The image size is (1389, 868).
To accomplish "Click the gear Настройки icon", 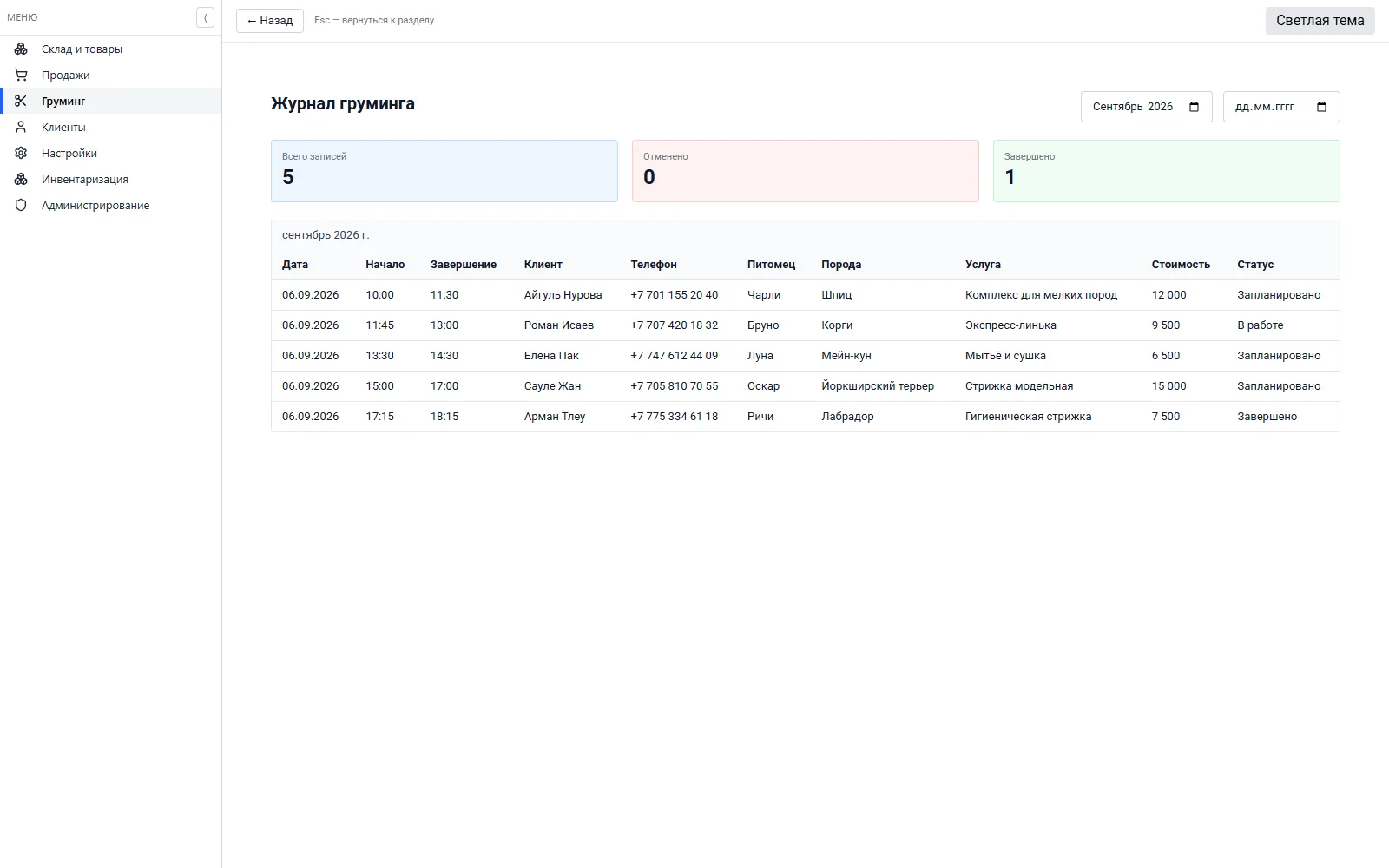I will coord(21,153).
